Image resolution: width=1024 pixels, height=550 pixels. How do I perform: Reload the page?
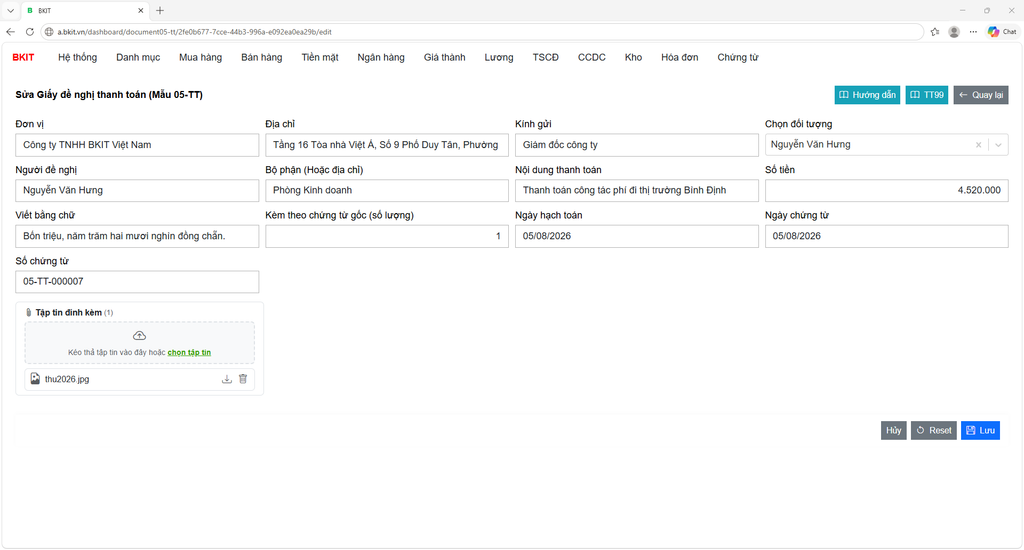coord(29,31)
